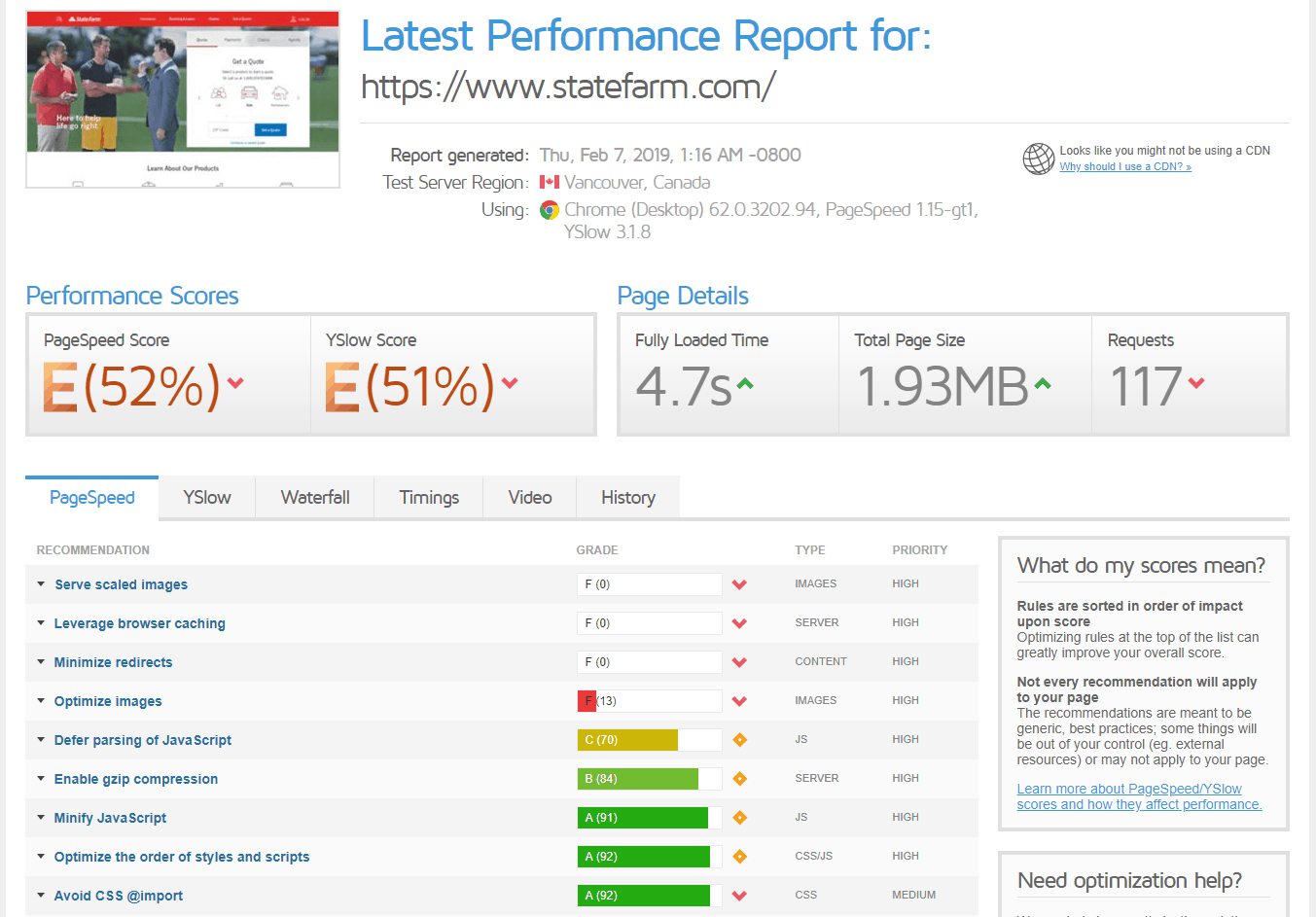Click orange diamond for Minify JavaScript
Screen dimensions: 1316x917
[x=739, y=818]
